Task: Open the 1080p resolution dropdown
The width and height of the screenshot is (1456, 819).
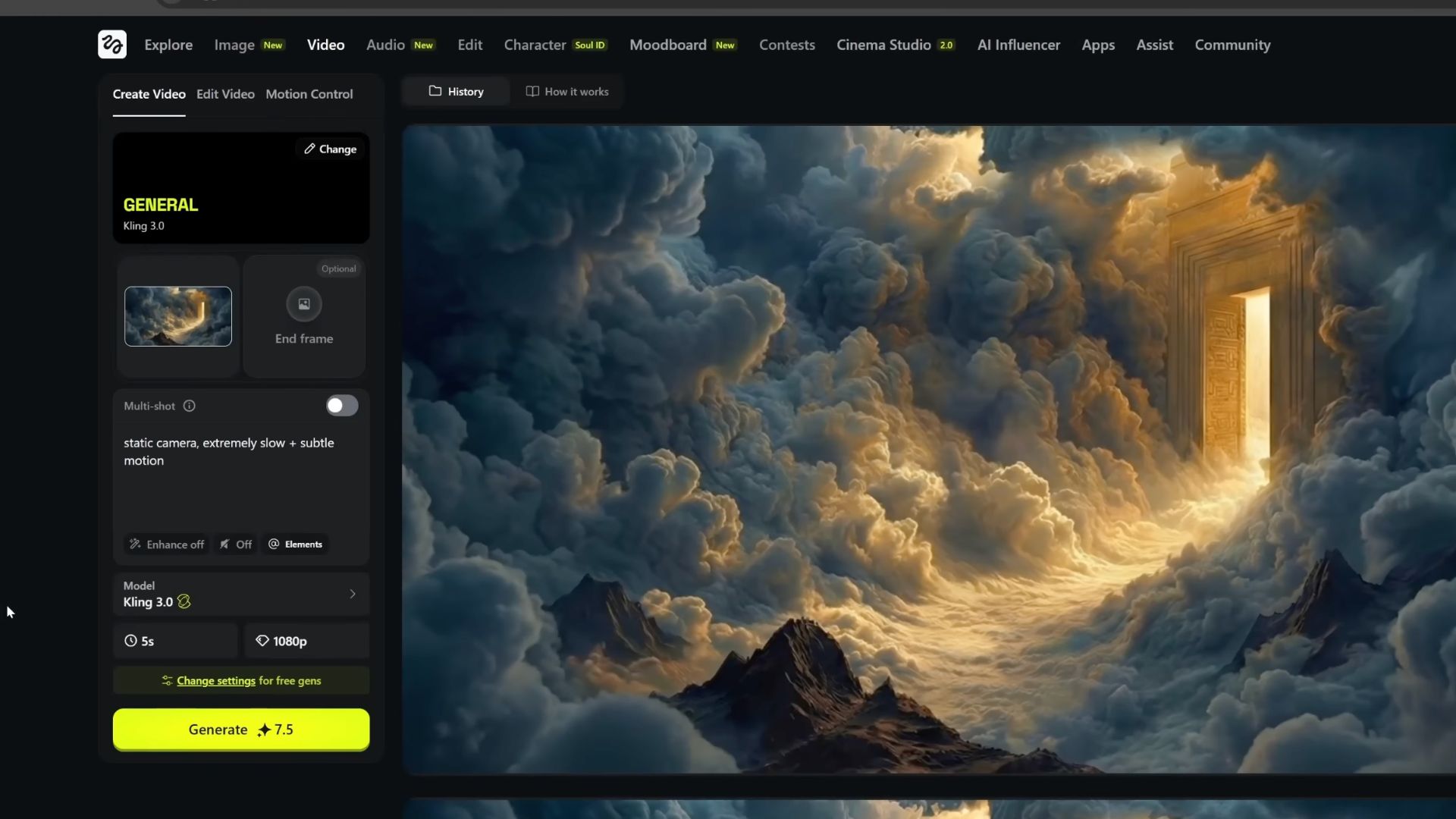Action: tap(306, 641)
